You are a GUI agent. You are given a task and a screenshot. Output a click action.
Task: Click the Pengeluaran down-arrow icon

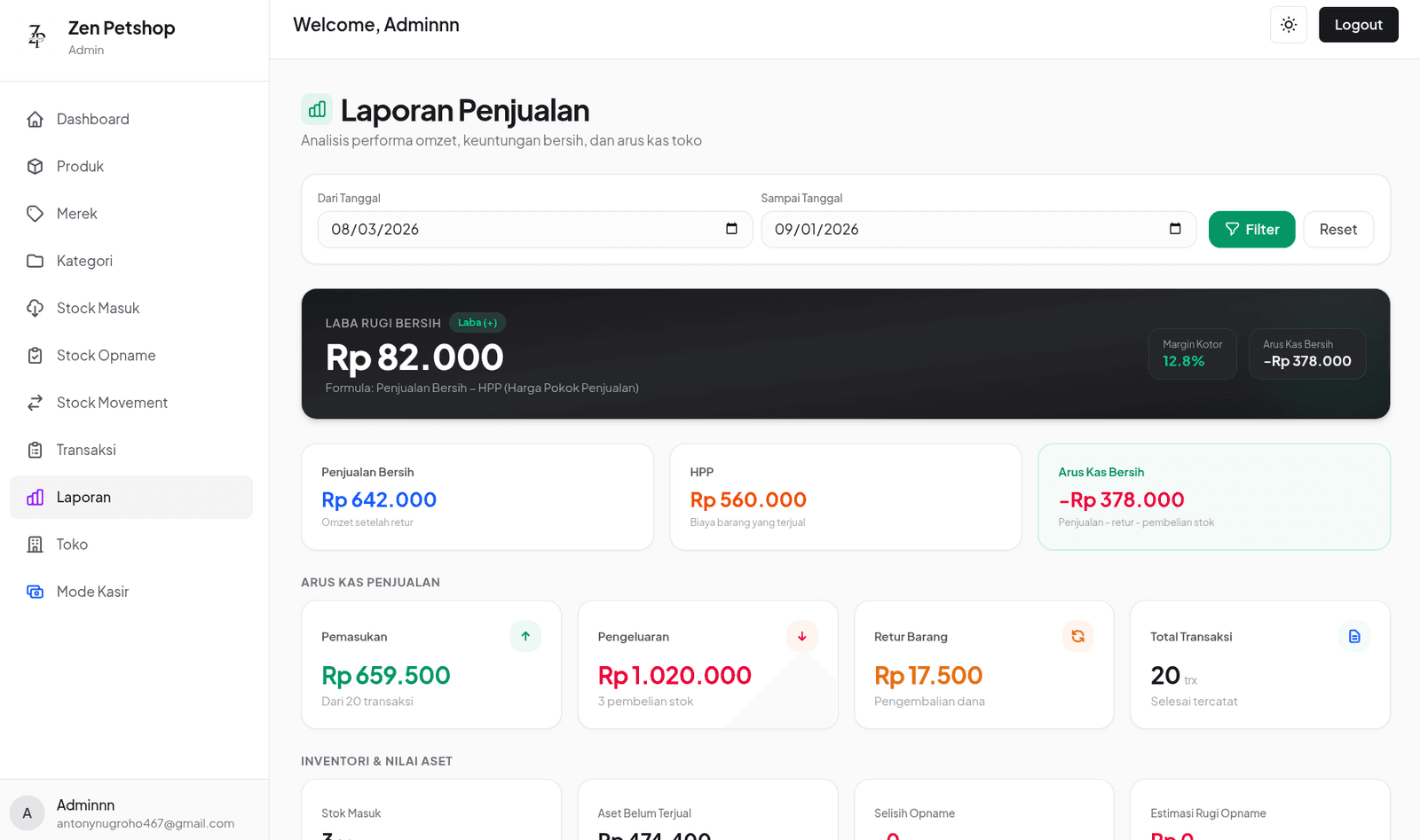pos(801,636)
